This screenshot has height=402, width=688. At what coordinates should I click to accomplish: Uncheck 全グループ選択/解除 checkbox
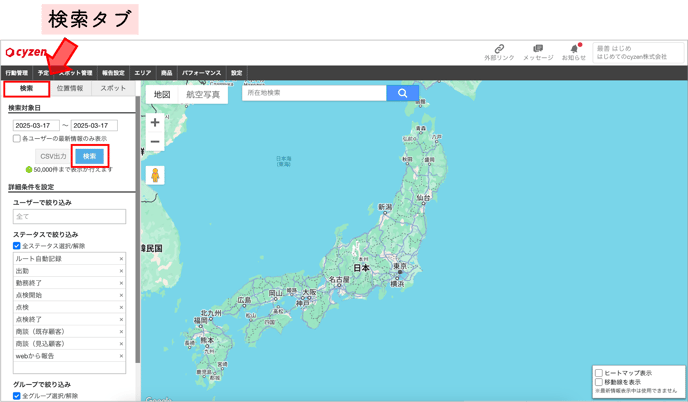[17, 396]
